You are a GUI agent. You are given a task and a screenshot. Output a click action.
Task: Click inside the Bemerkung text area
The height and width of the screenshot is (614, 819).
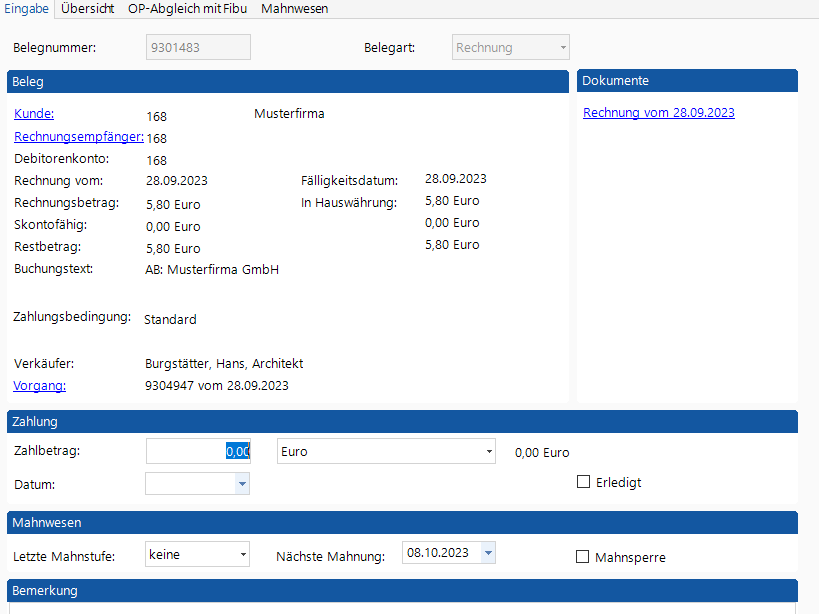pos(400,607)
